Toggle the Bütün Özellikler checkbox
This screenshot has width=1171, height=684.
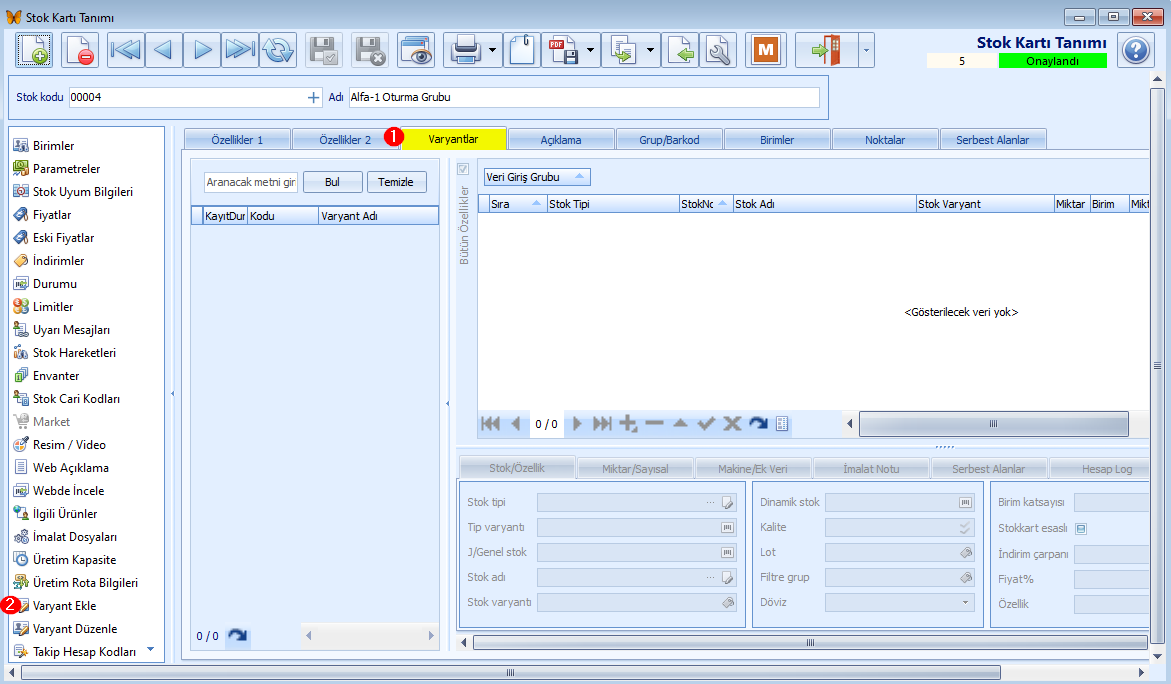pos(463,169)
